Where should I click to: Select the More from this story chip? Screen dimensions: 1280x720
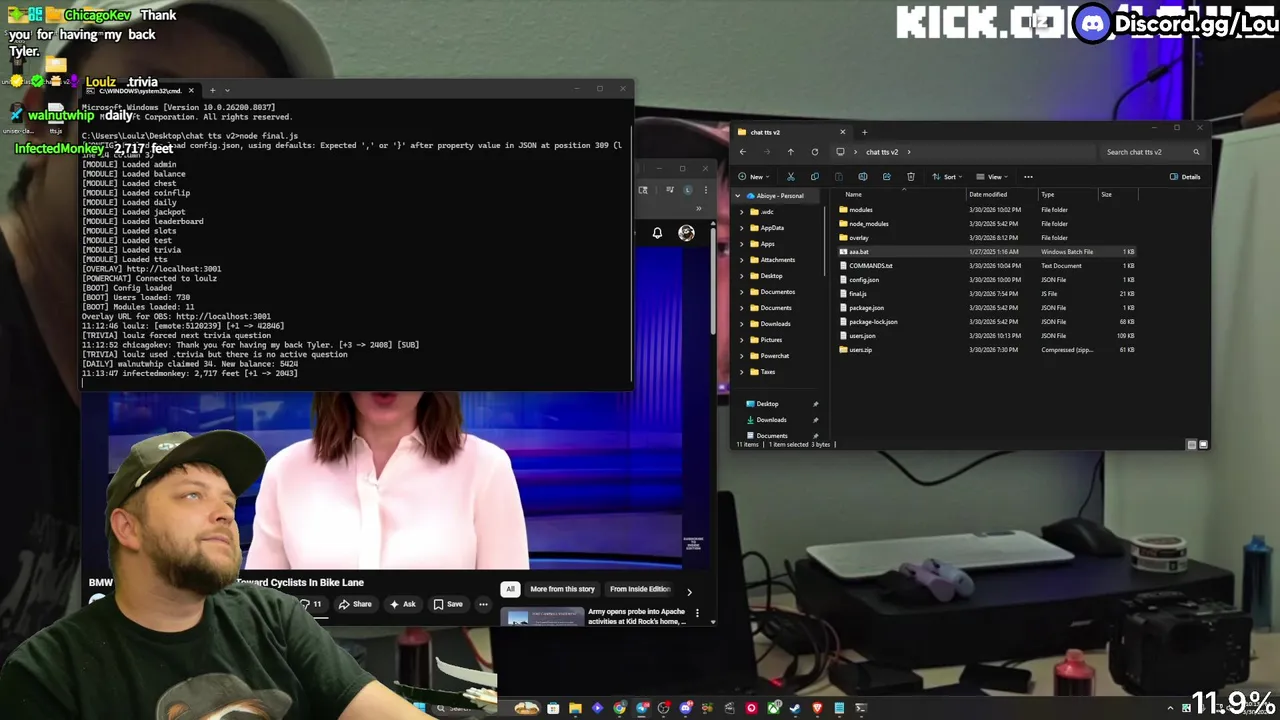pos(562,589)
